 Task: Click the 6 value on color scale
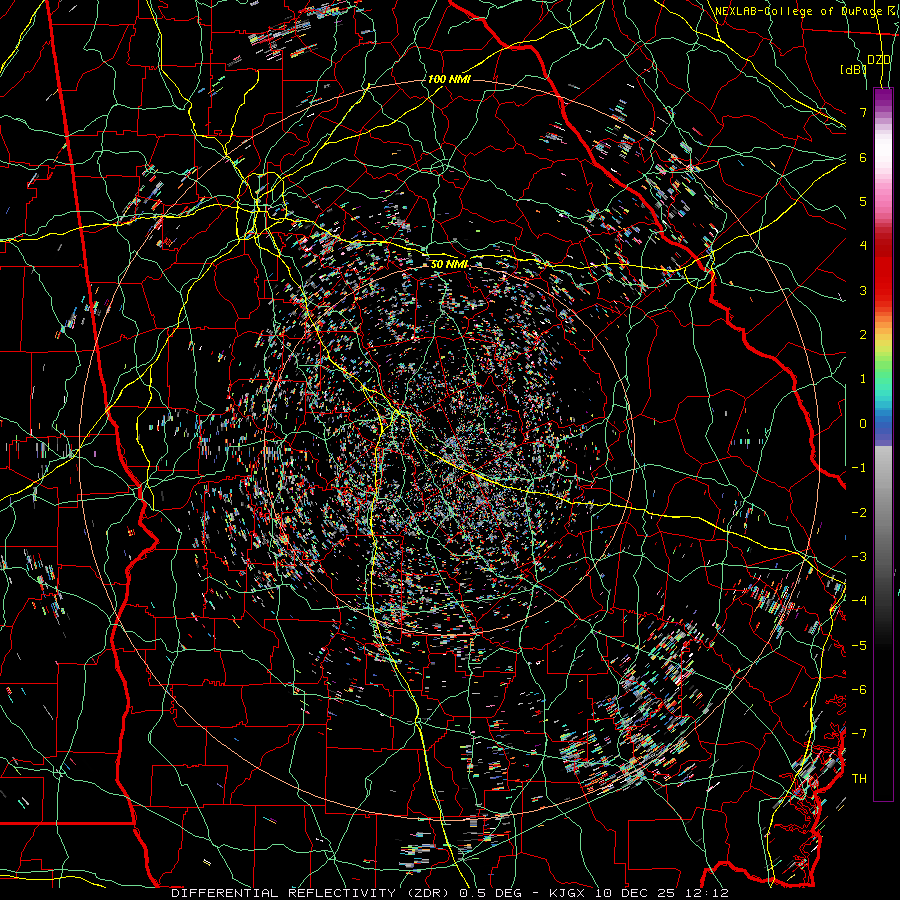[863, 157]
